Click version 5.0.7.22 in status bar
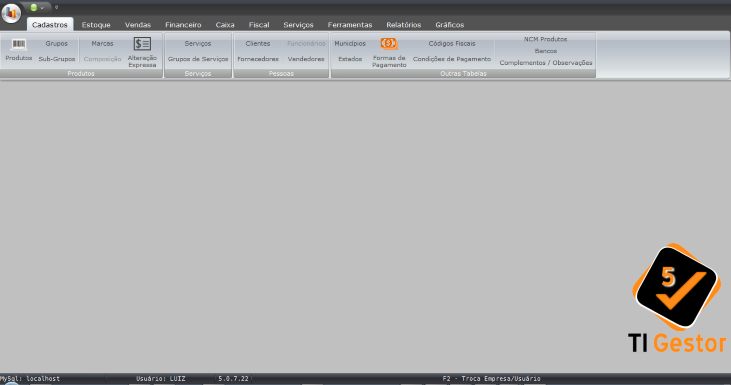The height and width of the screenshot is (385, 731). pyautogui.click(x=233, y=378)
